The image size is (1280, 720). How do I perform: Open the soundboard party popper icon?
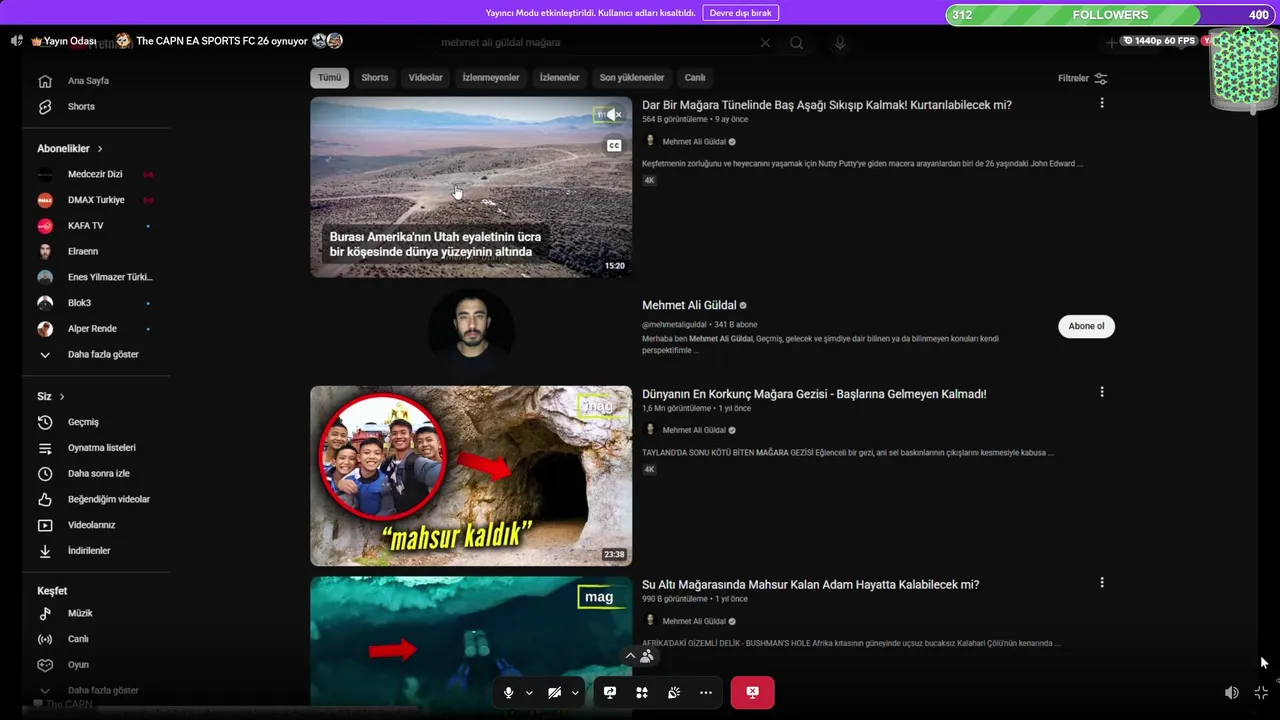674,692
